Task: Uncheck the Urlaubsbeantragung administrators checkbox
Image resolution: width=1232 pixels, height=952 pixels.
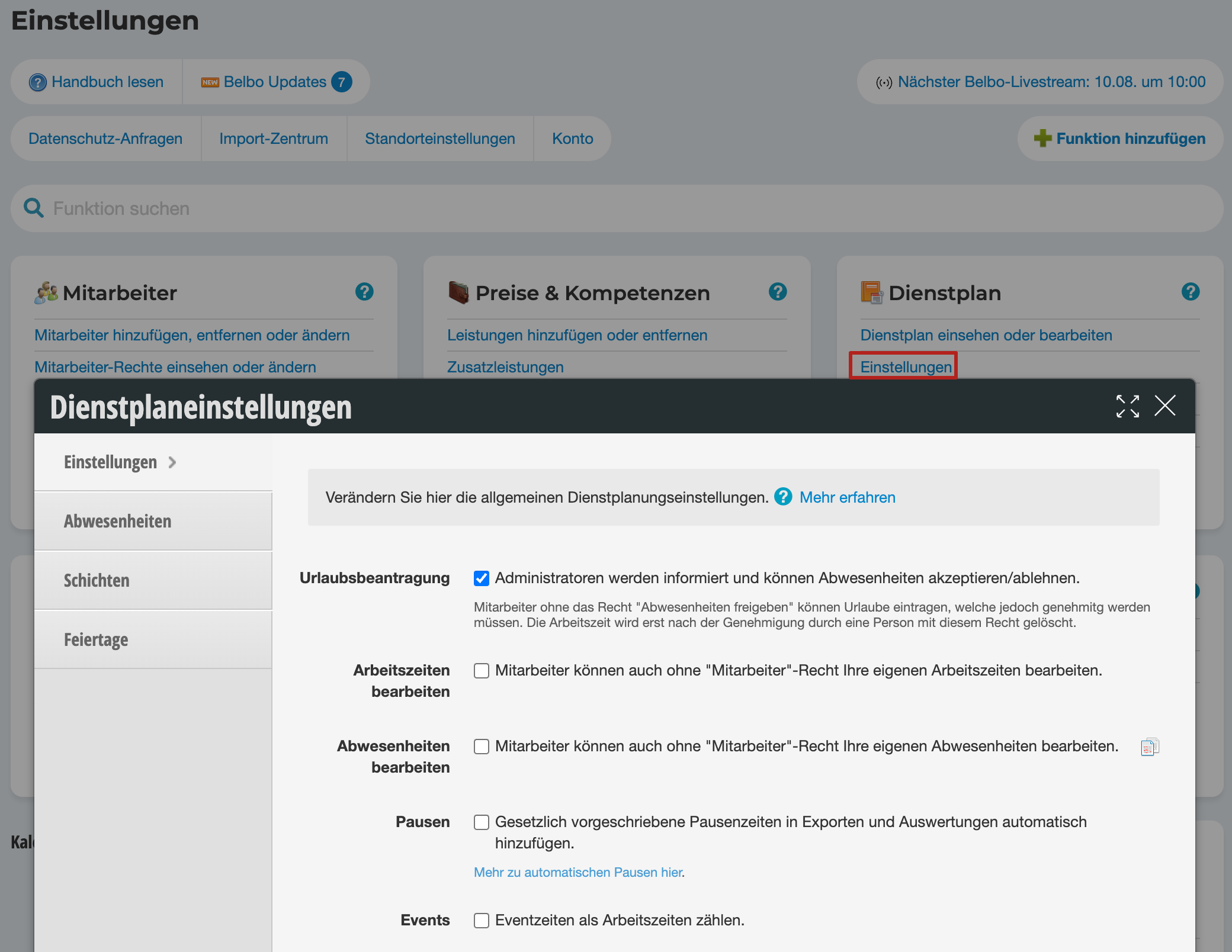Action: 482,578
